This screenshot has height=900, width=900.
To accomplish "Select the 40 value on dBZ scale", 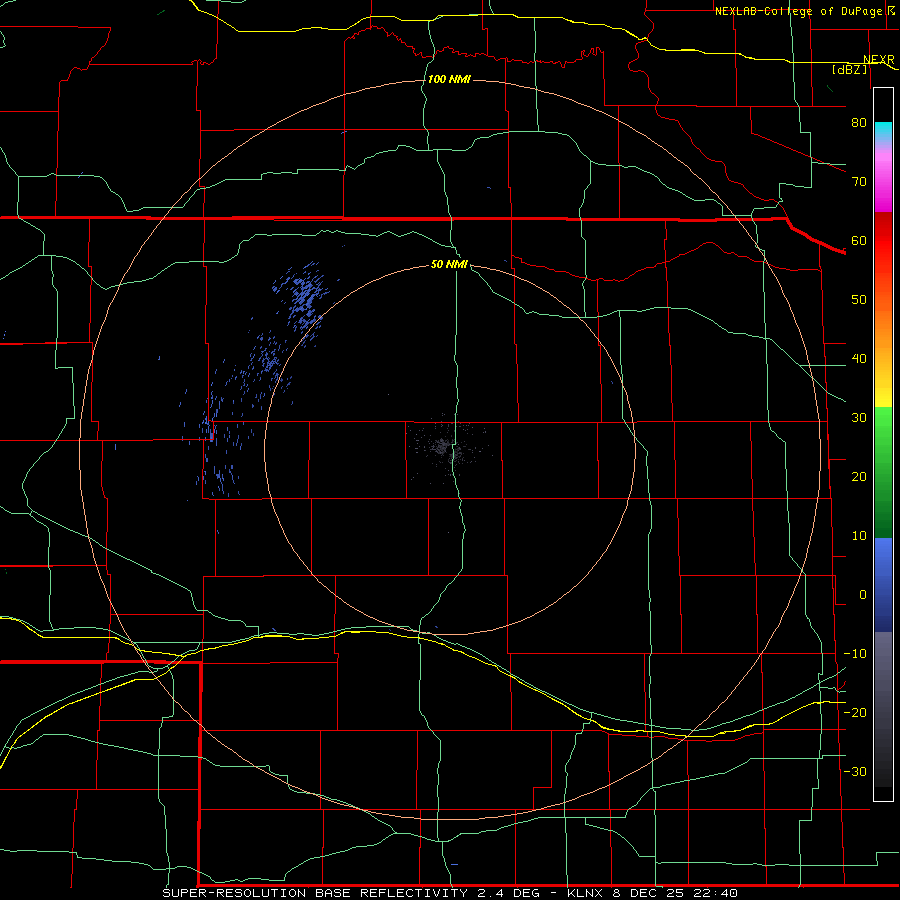I will (x=859, y=359).
